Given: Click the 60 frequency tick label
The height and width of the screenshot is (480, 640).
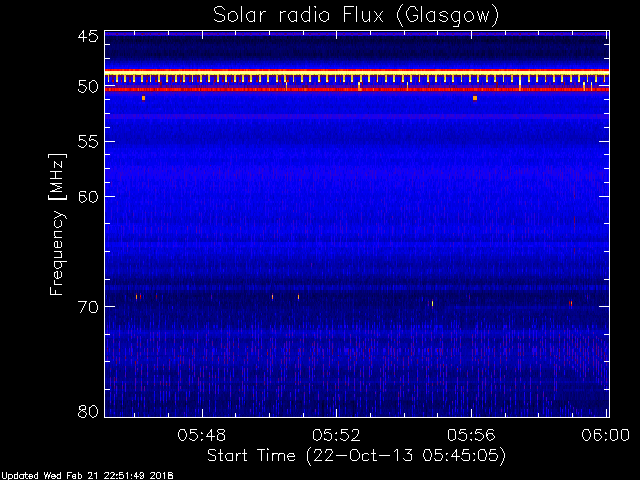Looking at the screenshot, I should (x=88, y=197).
